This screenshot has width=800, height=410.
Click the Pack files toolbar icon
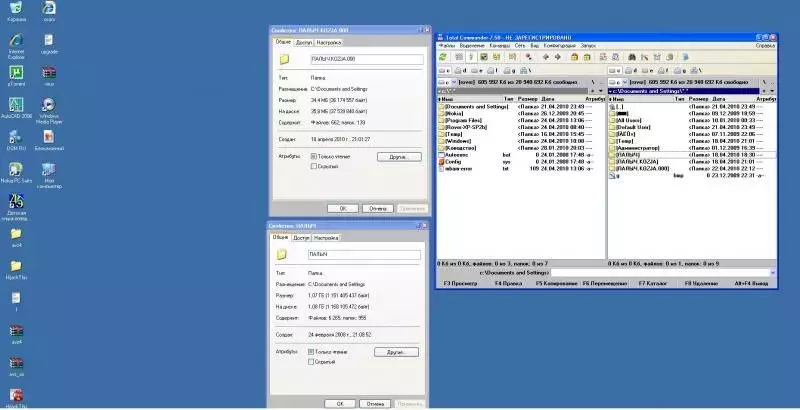click(574, 57)
